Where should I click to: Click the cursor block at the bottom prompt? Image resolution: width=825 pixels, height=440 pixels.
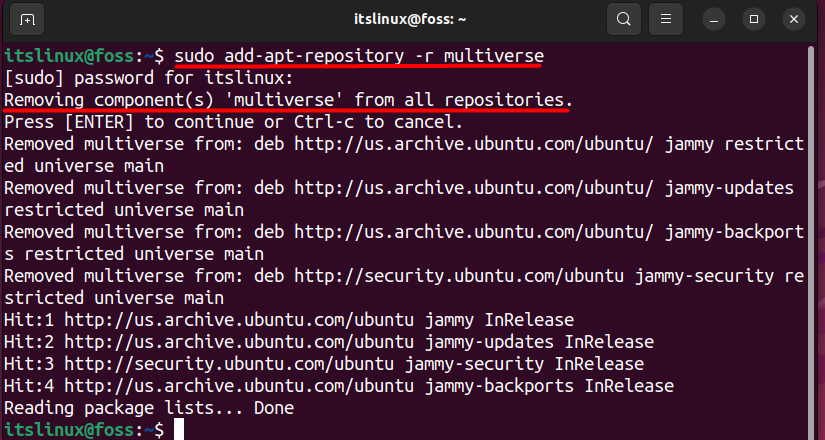tap(179, 429)
